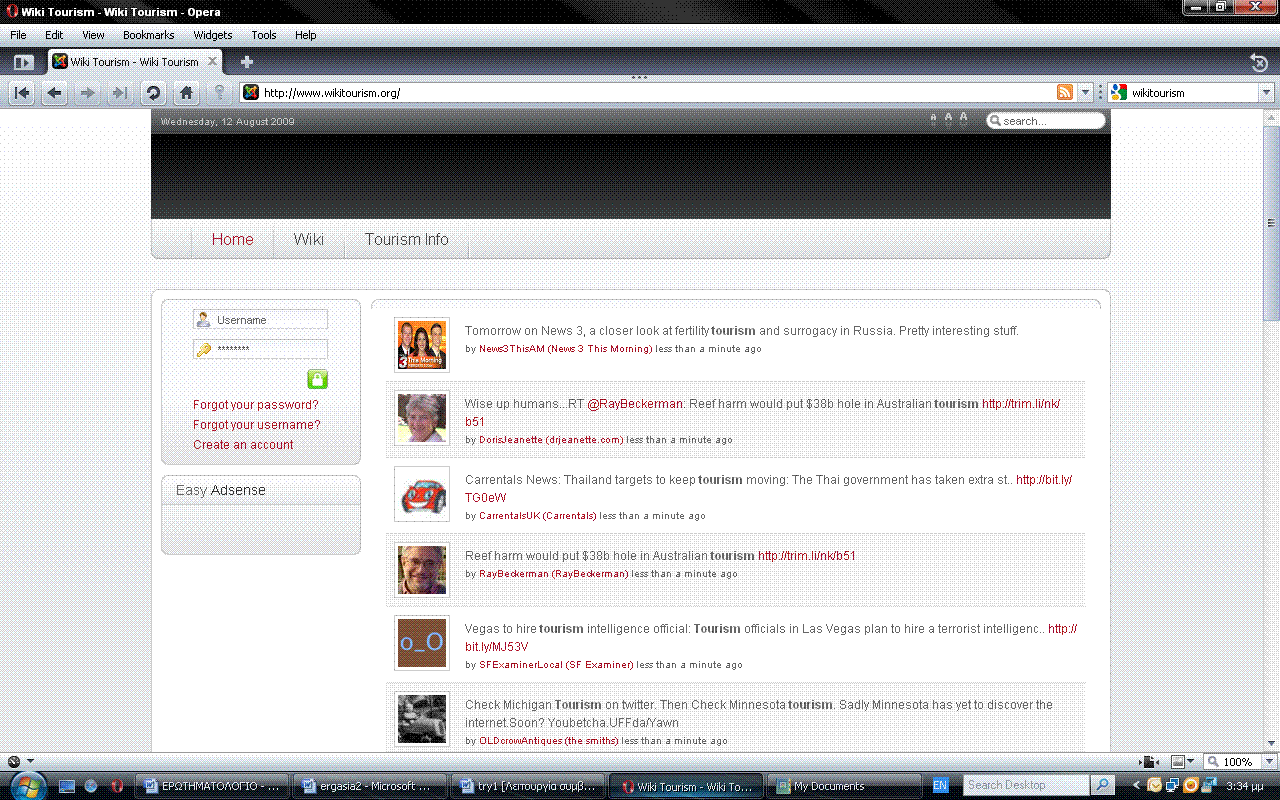Expand hidden system tray icons arrow
Image resolution: width=1280 pixels, height=800 pixels.
tap(1136, 786)
